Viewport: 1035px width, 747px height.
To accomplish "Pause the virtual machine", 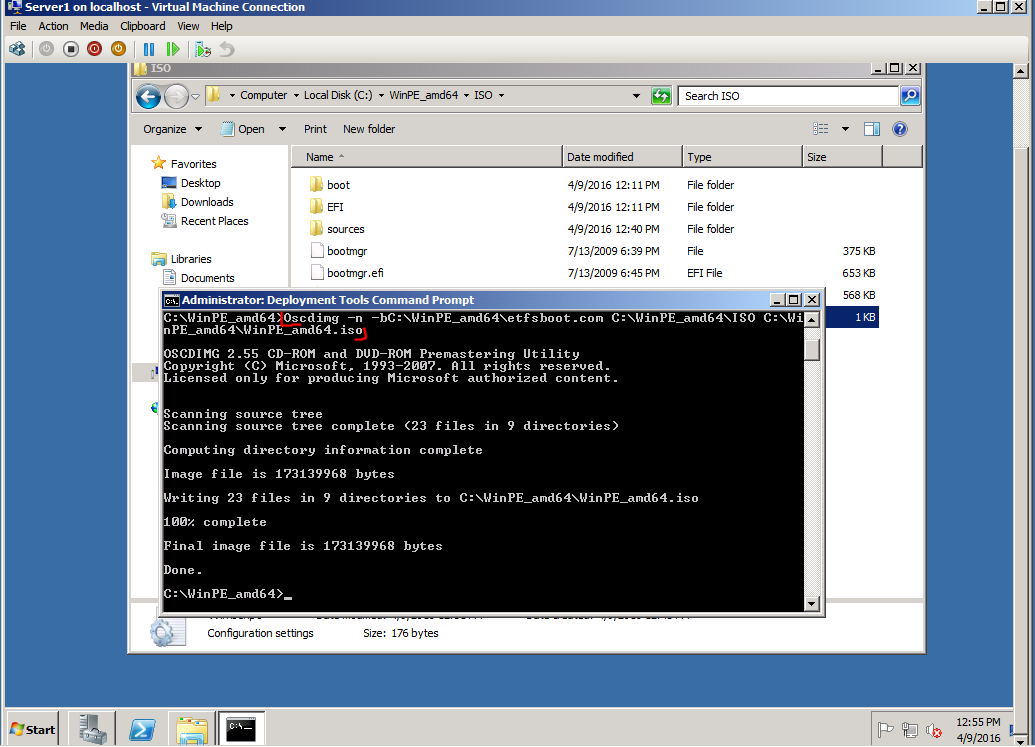I will pyautogui.click(x=149, y=49).
